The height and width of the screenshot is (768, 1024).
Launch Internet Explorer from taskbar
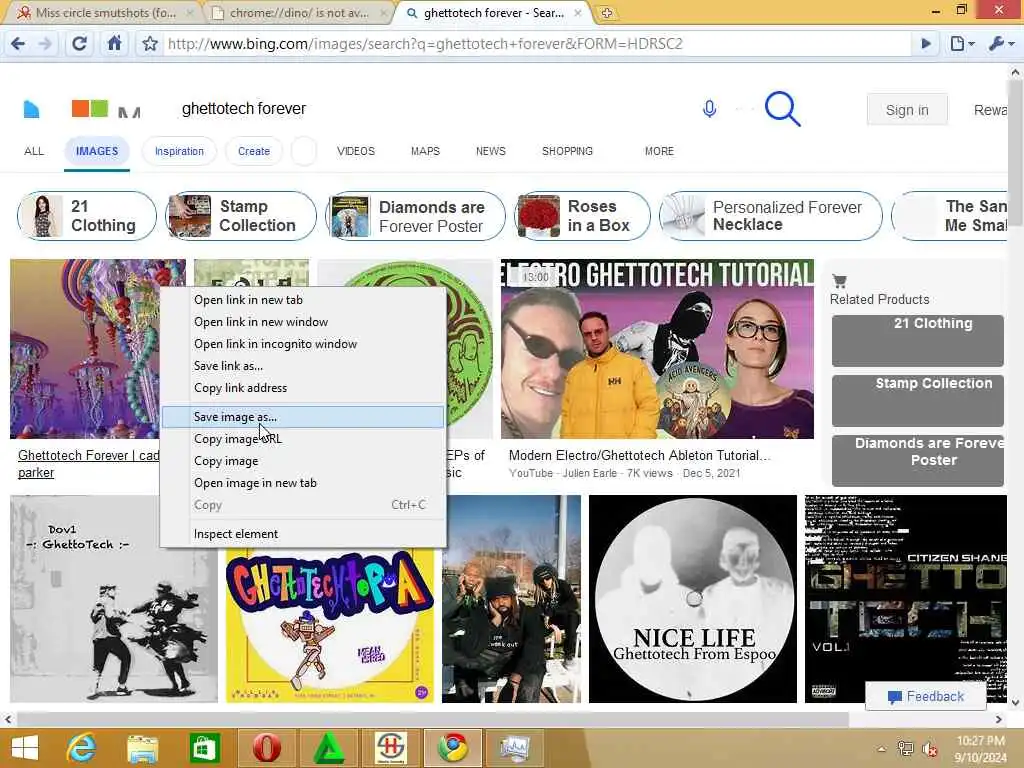pos(81,748)
